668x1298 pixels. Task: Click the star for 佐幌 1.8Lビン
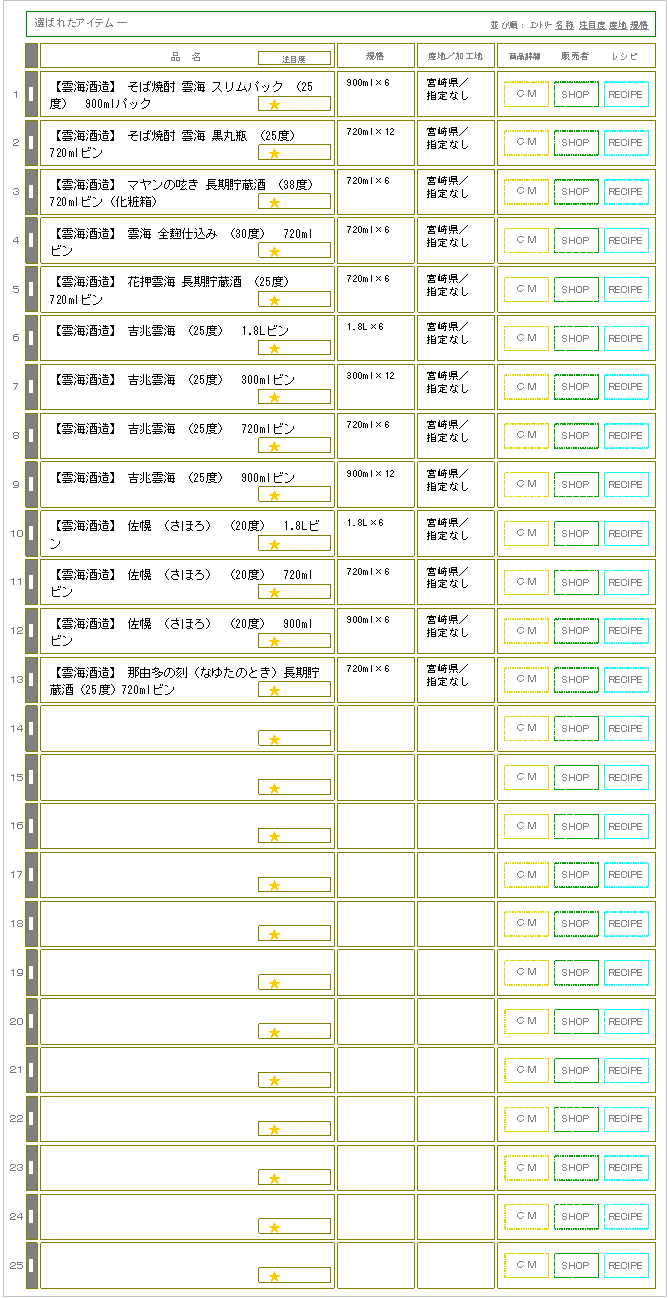coord(274,544)
